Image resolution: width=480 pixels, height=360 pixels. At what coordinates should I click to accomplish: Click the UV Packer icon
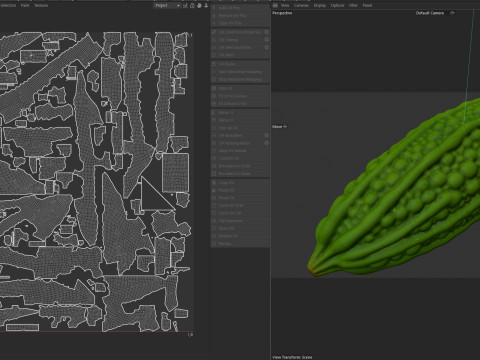[214, 64]
